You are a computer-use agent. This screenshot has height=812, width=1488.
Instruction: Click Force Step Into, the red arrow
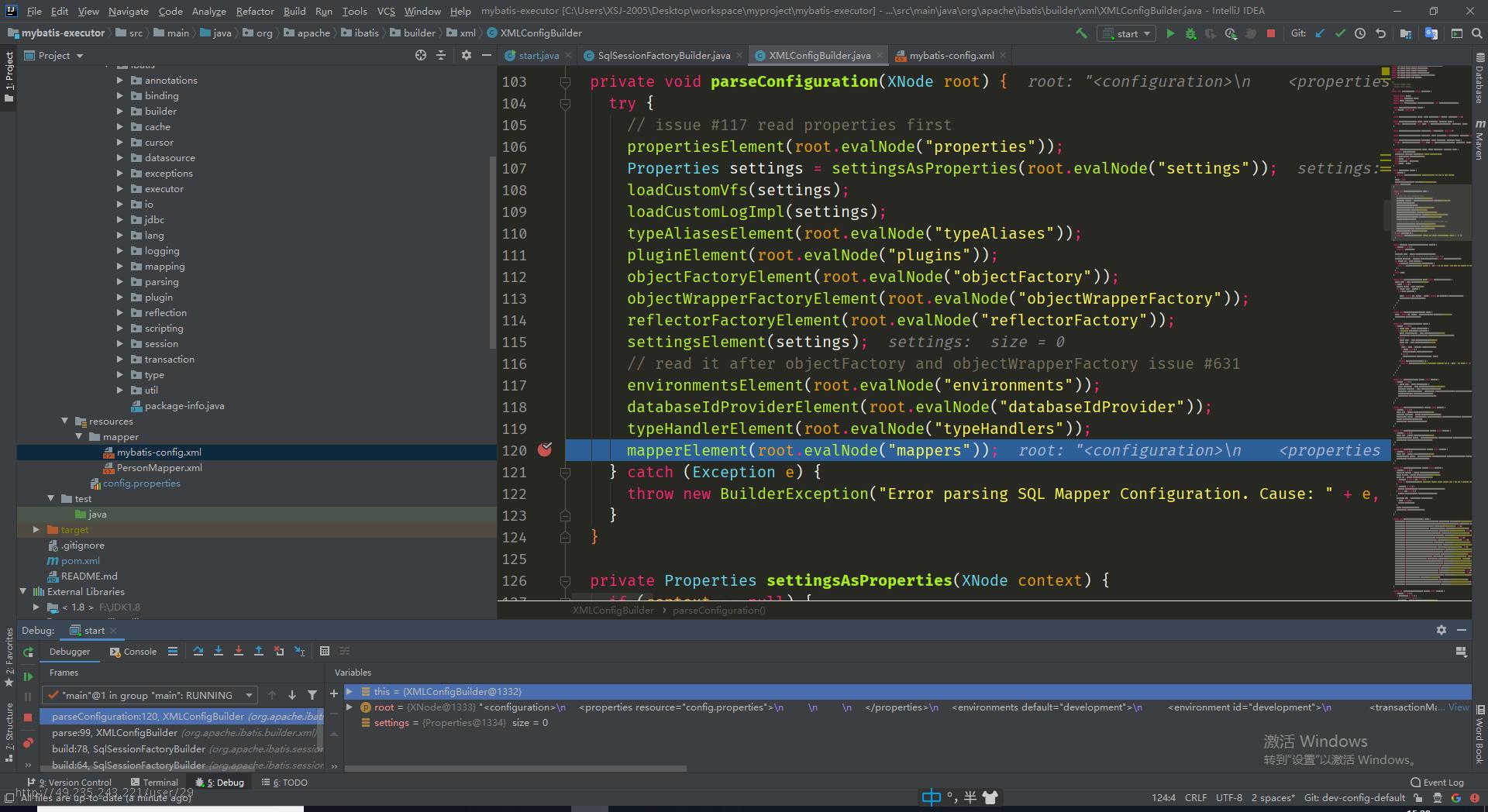(x=239, y=652)
